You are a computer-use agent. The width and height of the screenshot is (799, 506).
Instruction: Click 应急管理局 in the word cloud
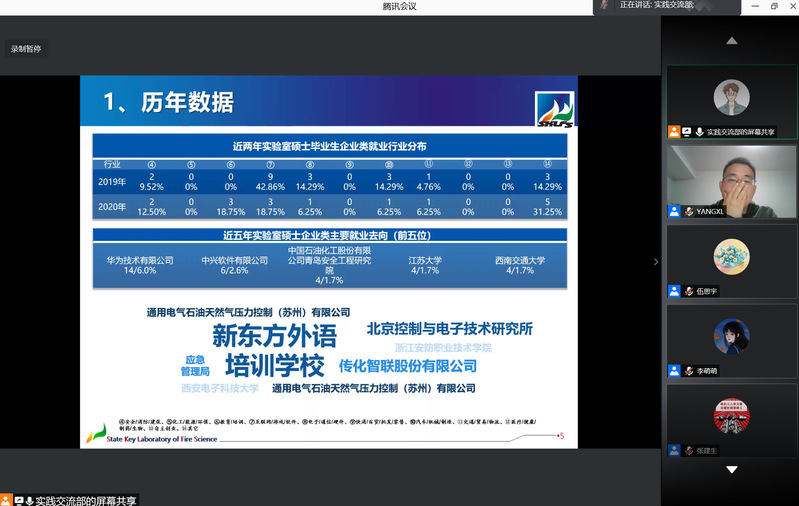coord(195,366)
